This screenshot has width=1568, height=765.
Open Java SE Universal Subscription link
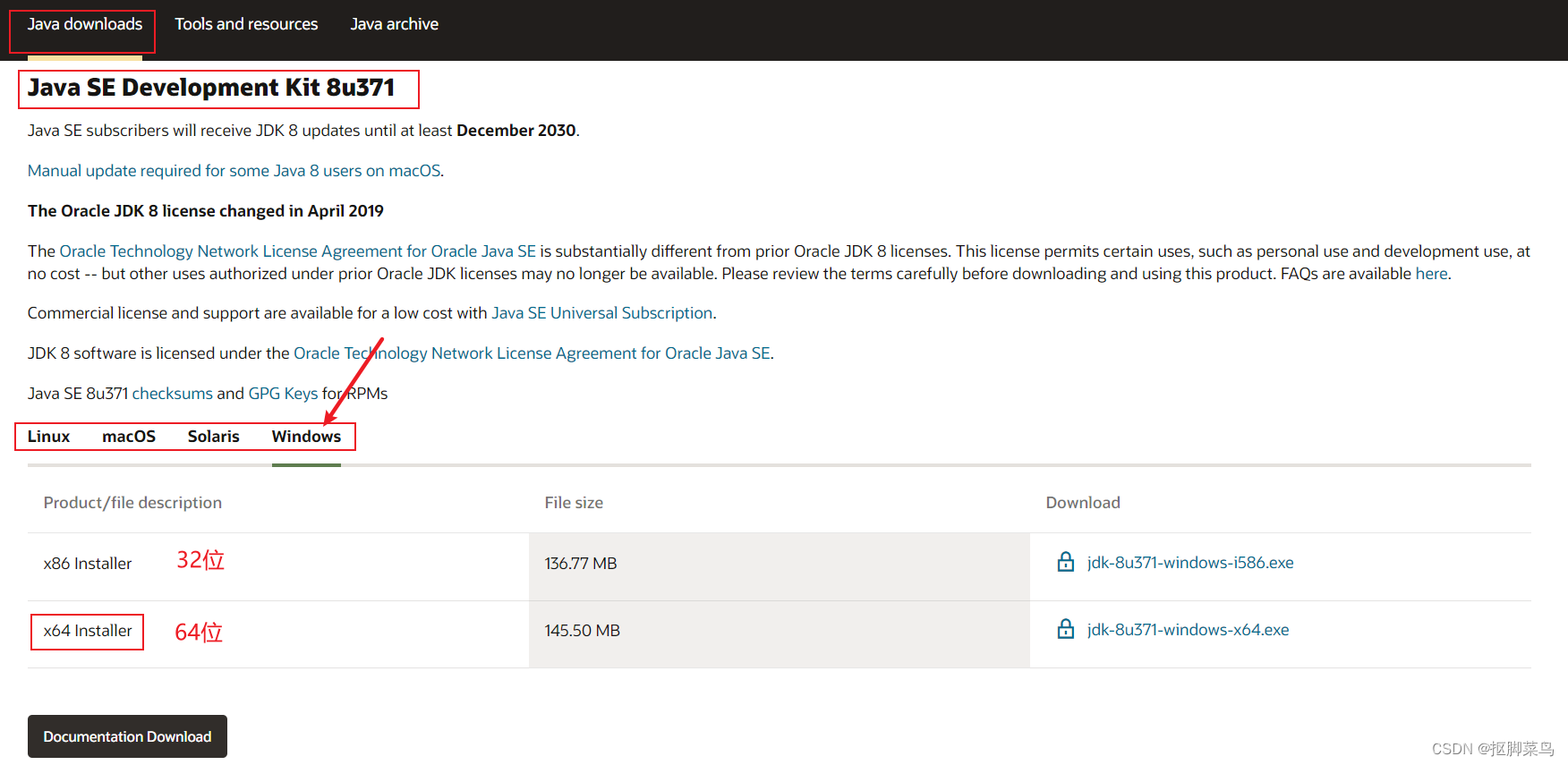601,313
